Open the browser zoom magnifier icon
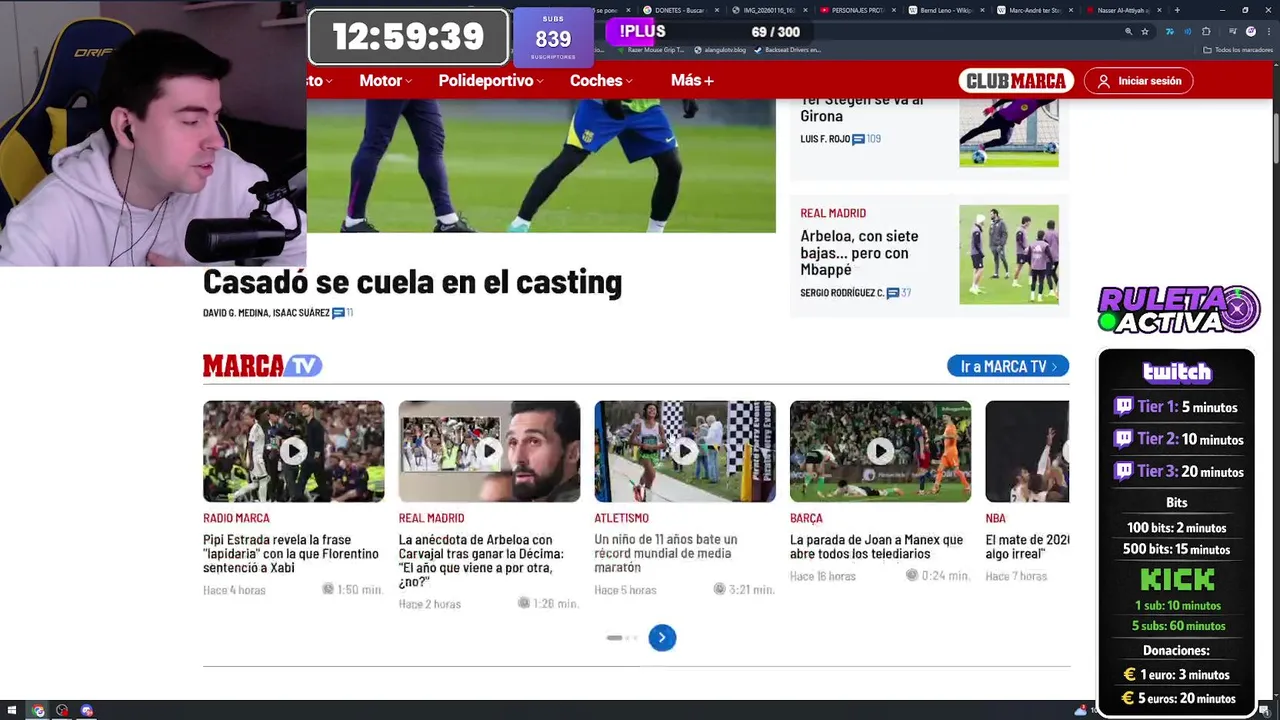1280x720 pixels. click(1129, 31)
